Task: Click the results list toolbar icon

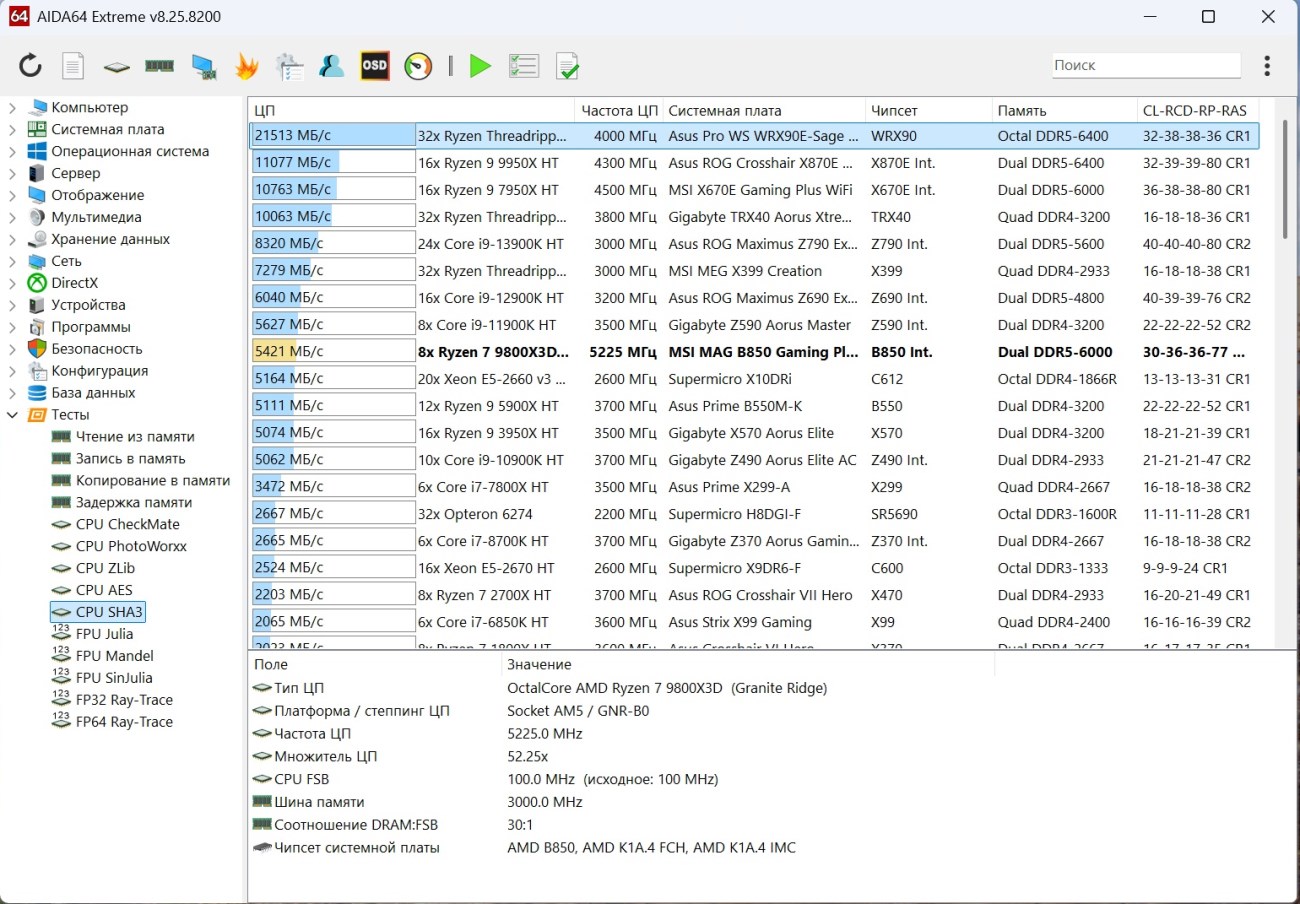Action: point(524,66)
